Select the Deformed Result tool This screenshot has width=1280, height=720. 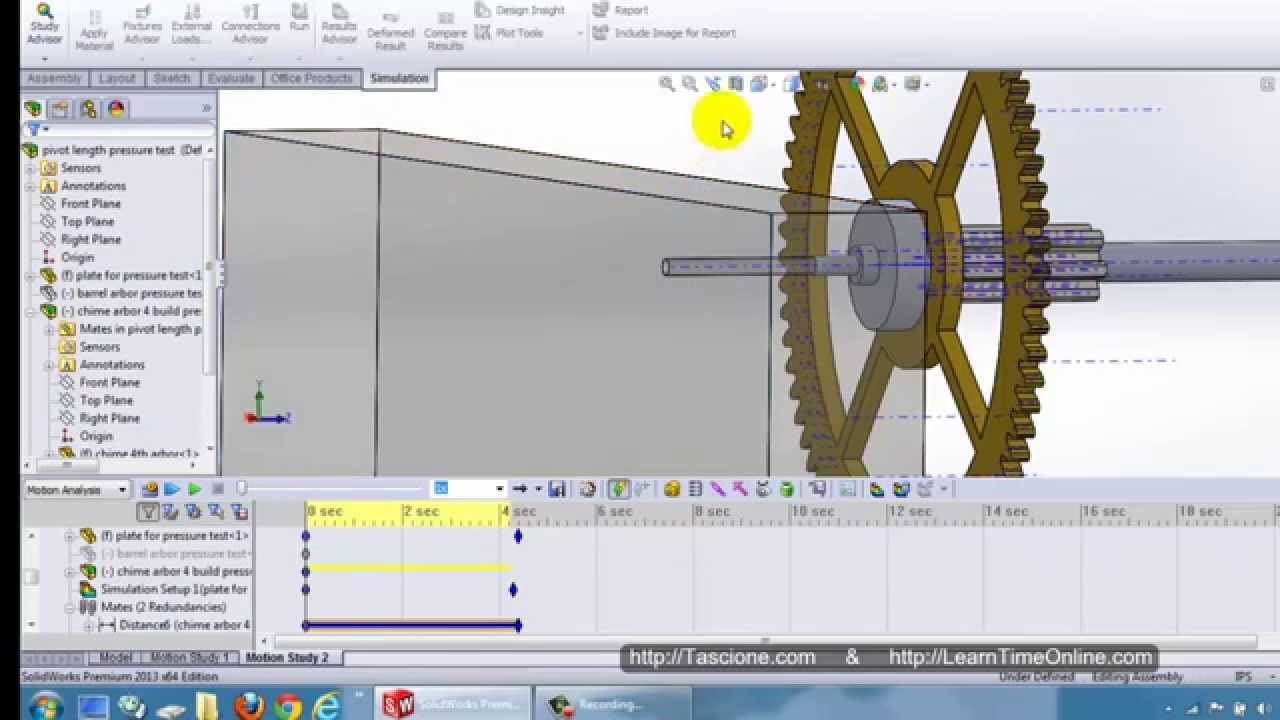390,32
